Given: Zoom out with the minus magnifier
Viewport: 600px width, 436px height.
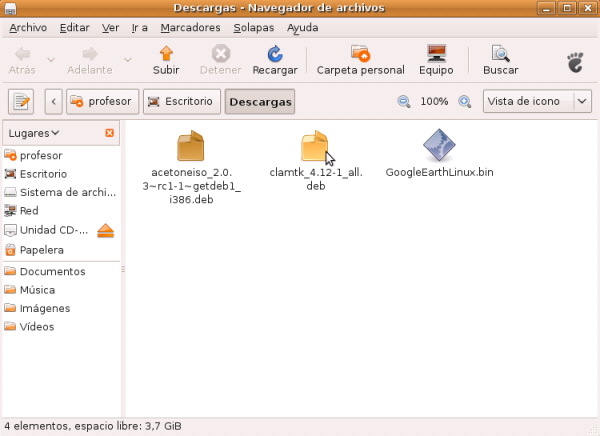Looking at the screenshot, I should (404, 102).
